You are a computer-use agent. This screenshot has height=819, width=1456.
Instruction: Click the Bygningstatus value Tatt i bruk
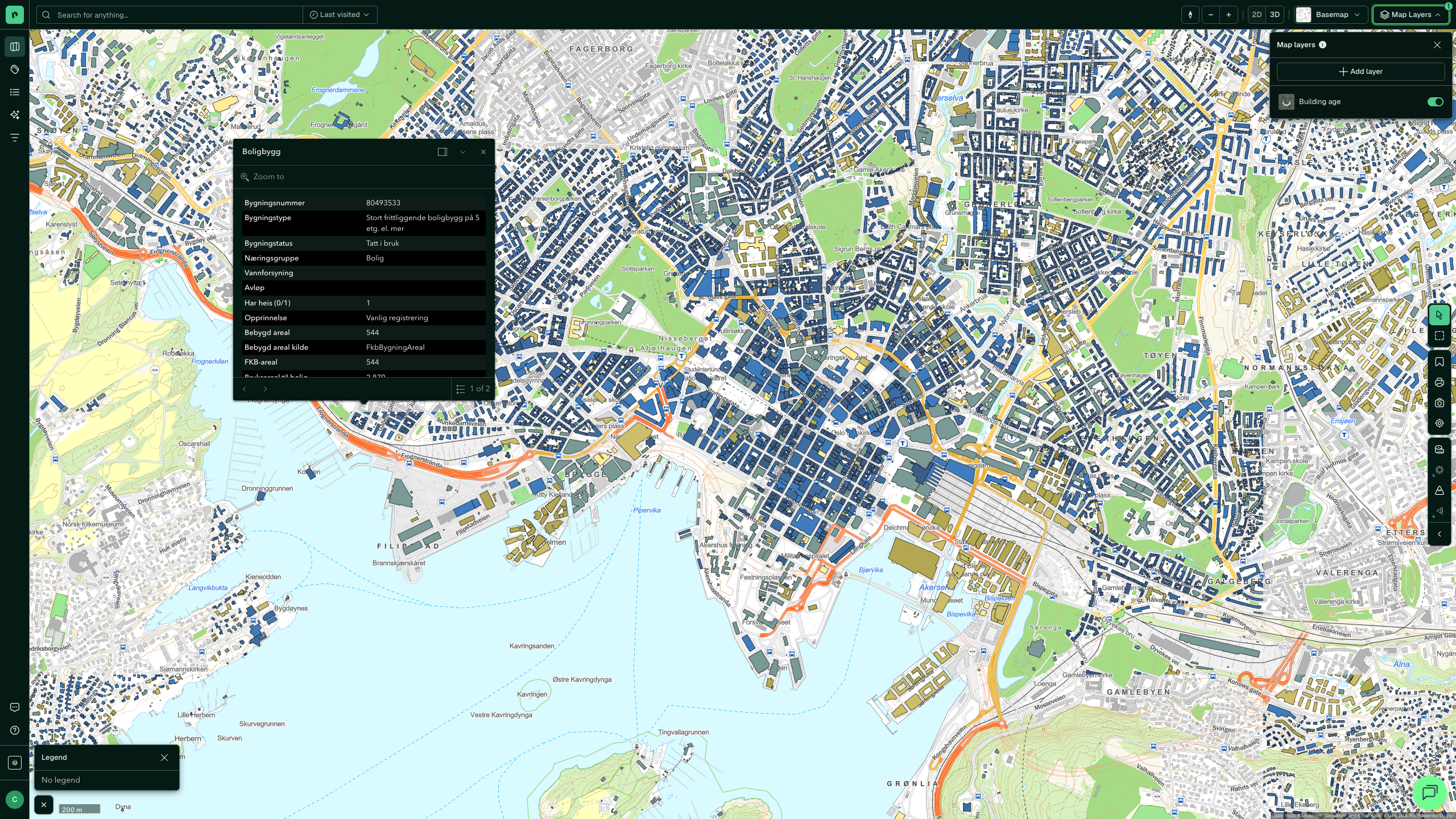[383, 243]
